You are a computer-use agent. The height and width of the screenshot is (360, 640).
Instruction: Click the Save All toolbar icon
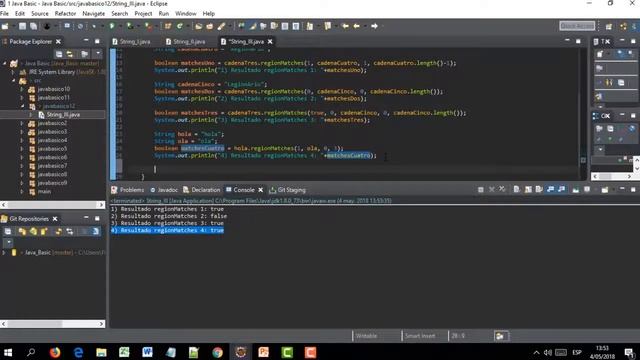33,26
